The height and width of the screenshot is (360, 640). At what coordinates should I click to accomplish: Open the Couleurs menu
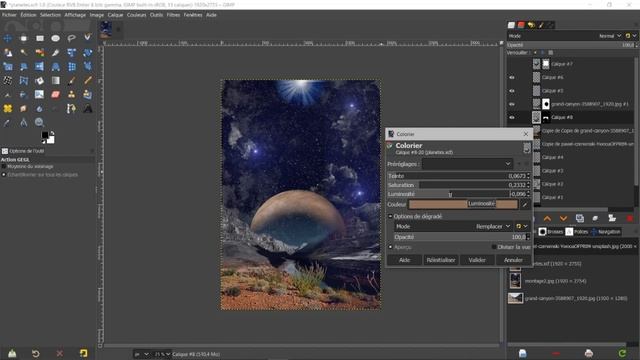pyautogui.click(x=136, y=15)
